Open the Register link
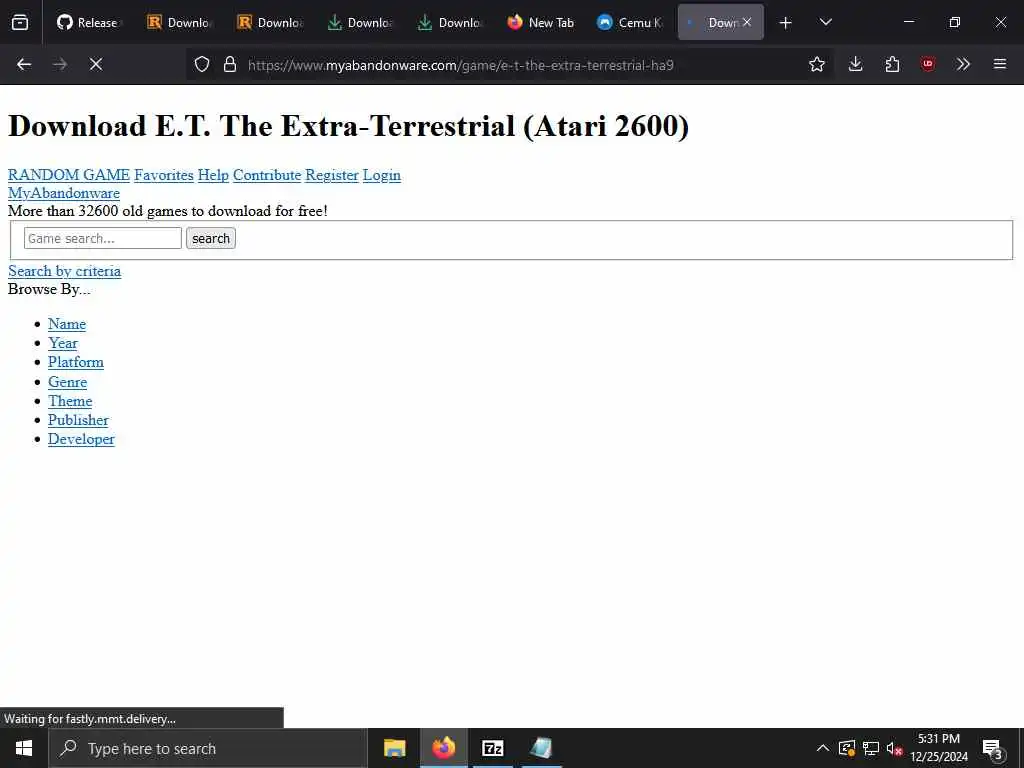 click(332, 175)
